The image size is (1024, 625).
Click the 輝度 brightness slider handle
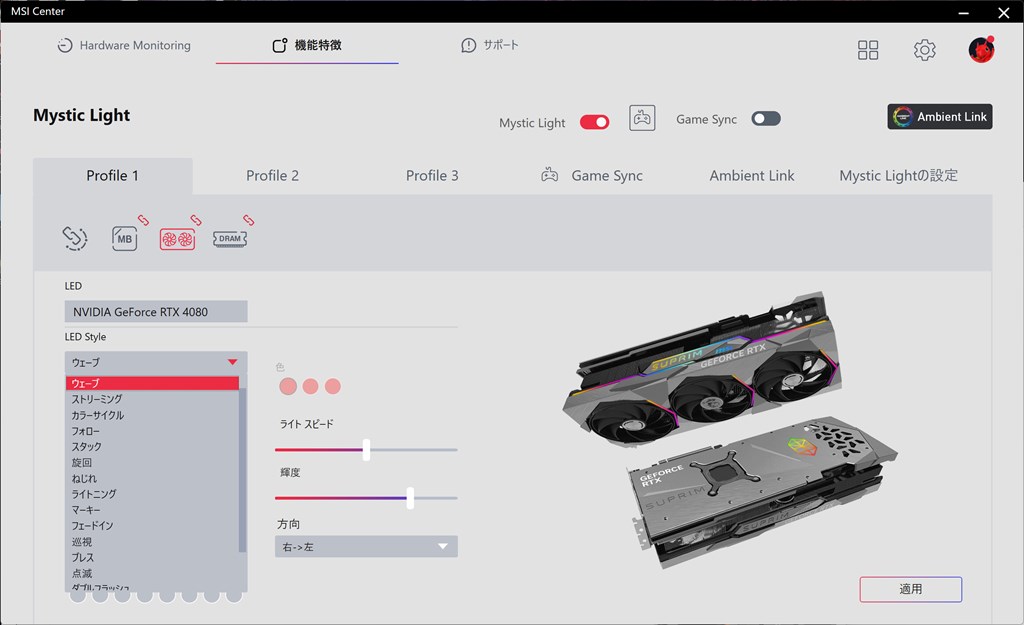(x=410, y=498)
